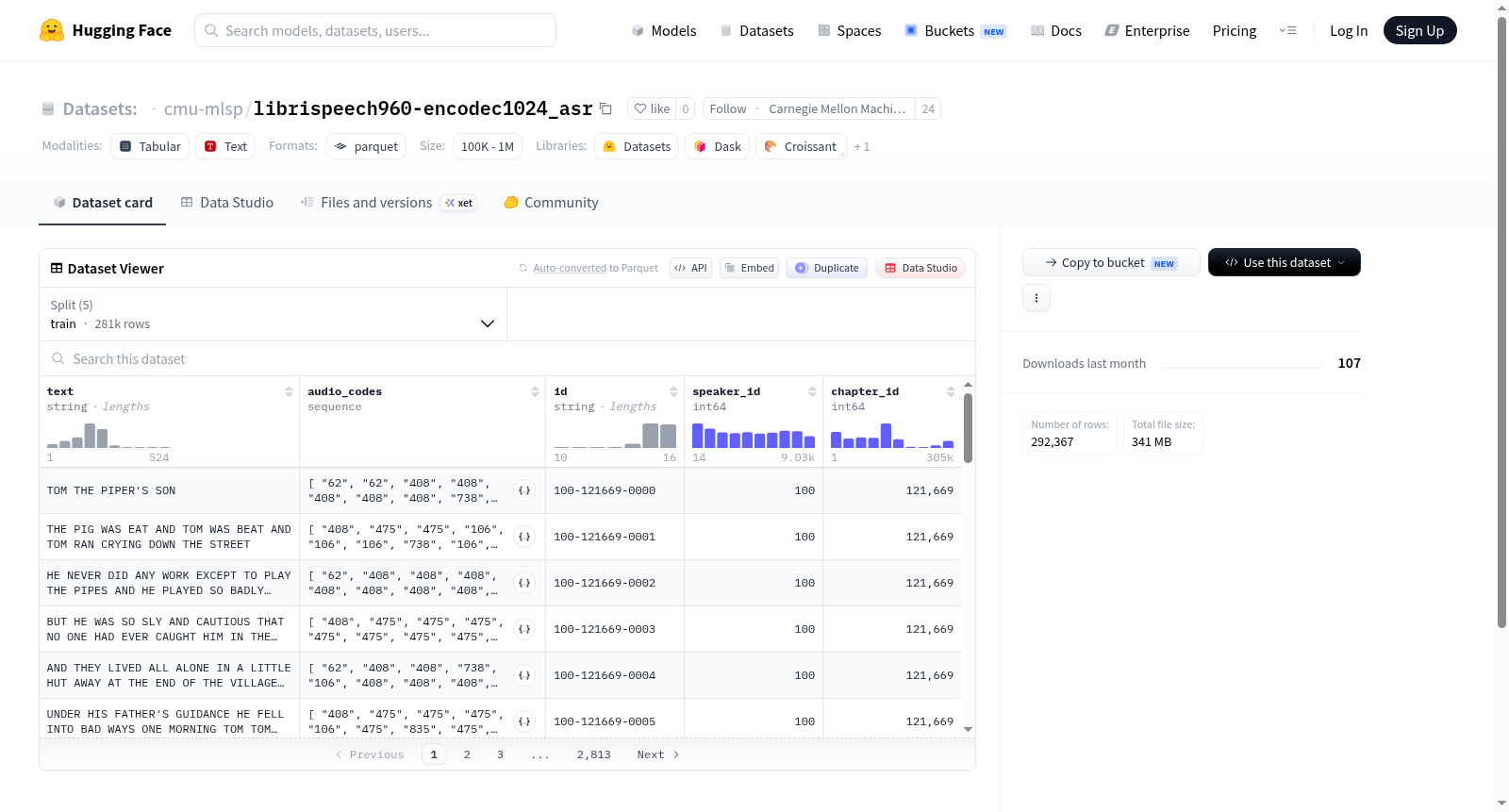This screenshot has height=812, width=1509.
Task: Sort by the id column
Action: pyautogui.click(x=673, y=391)
